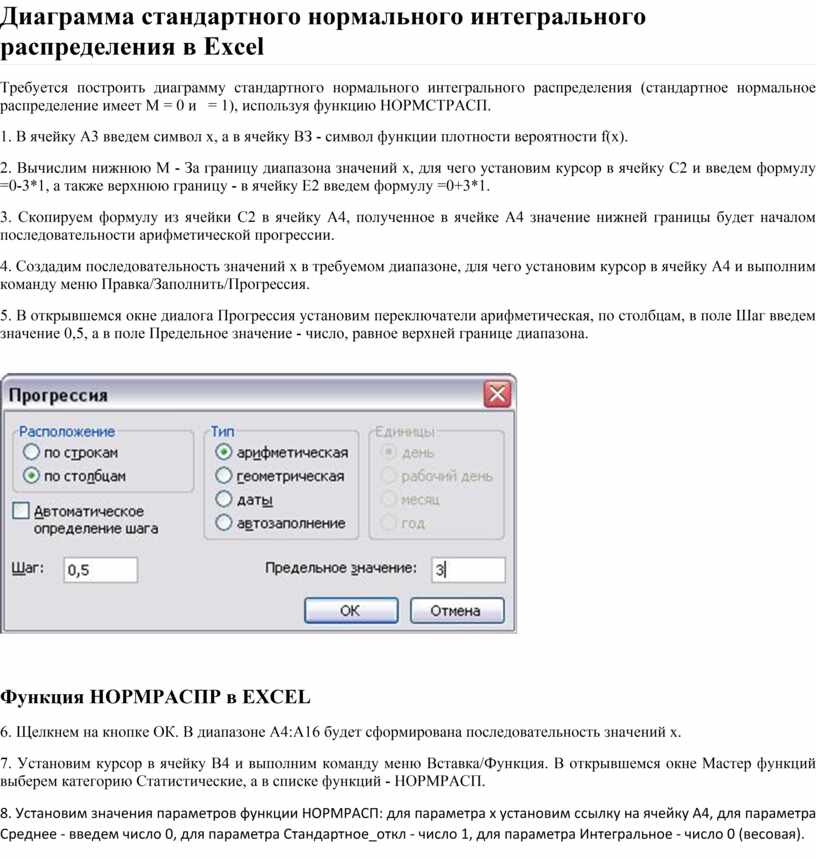This screenshot has height=859, width=816.
Task: Select the 'даты' type radio button
Action: point(223,499)
